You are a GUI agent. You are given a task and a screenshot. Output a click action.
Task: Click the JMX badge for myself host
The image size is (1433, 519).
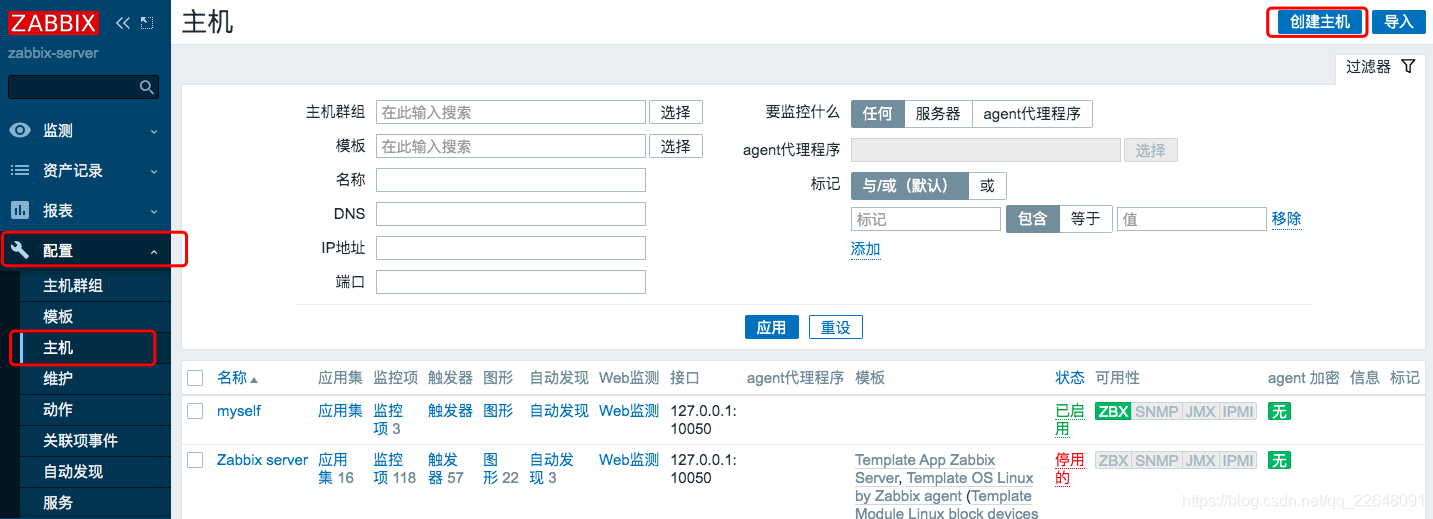[x=1200, y=411]
